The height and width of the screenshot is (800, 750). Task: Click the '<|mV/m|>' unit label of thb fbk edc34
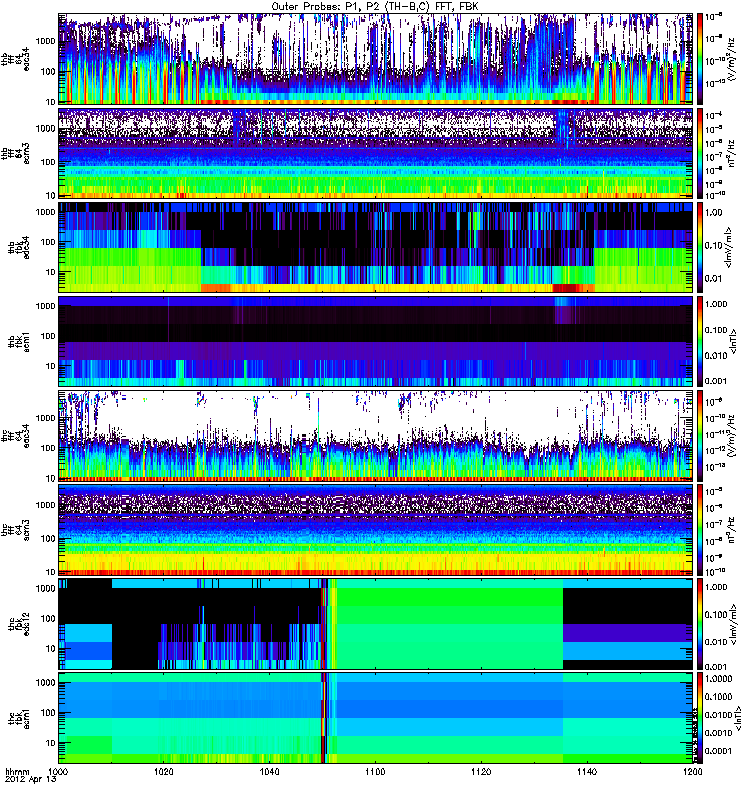pos(729,247)
